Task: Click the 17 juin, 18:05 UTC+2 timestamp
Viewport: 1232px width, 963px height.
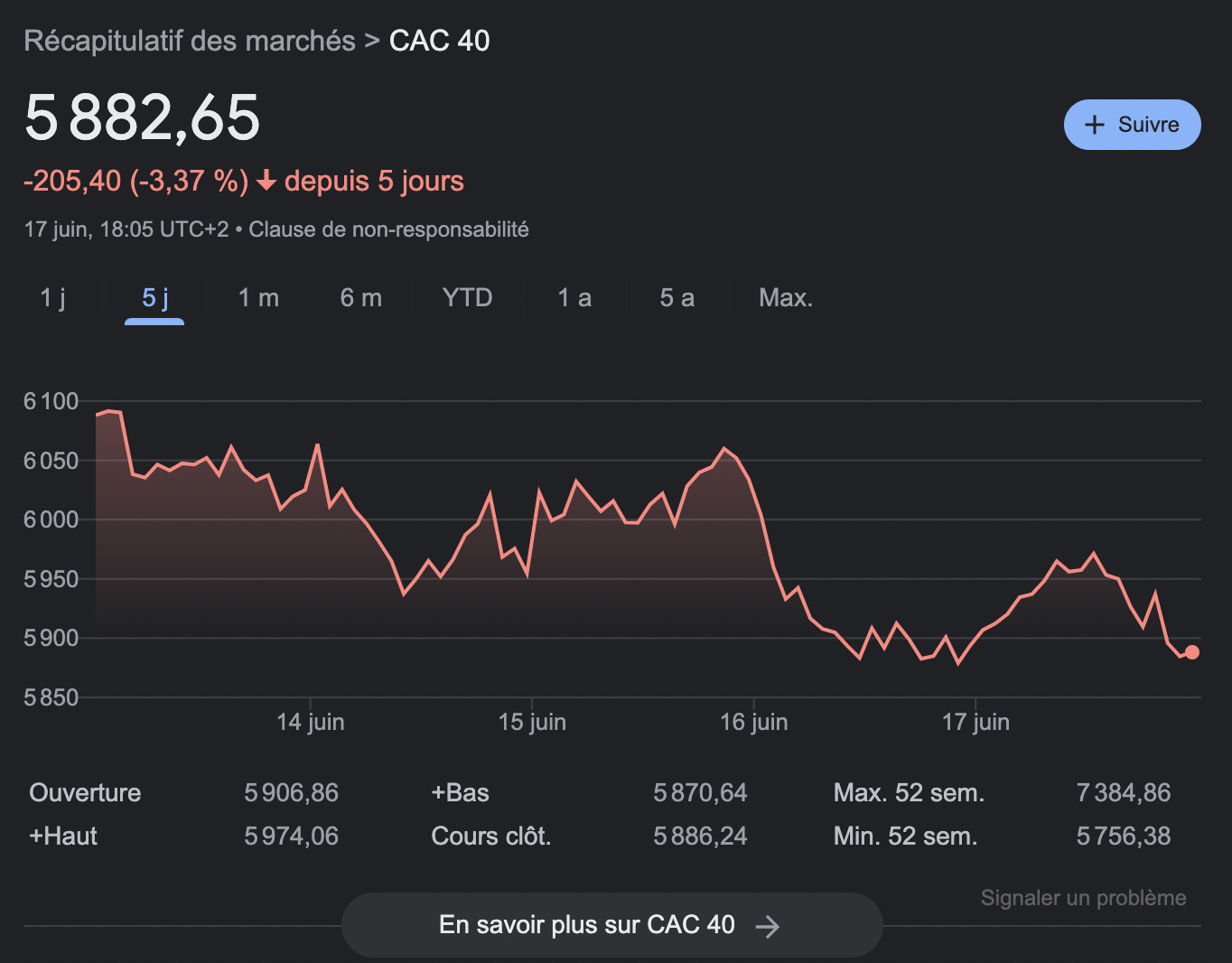Action: pyautogui.click(x=126, y=229)
